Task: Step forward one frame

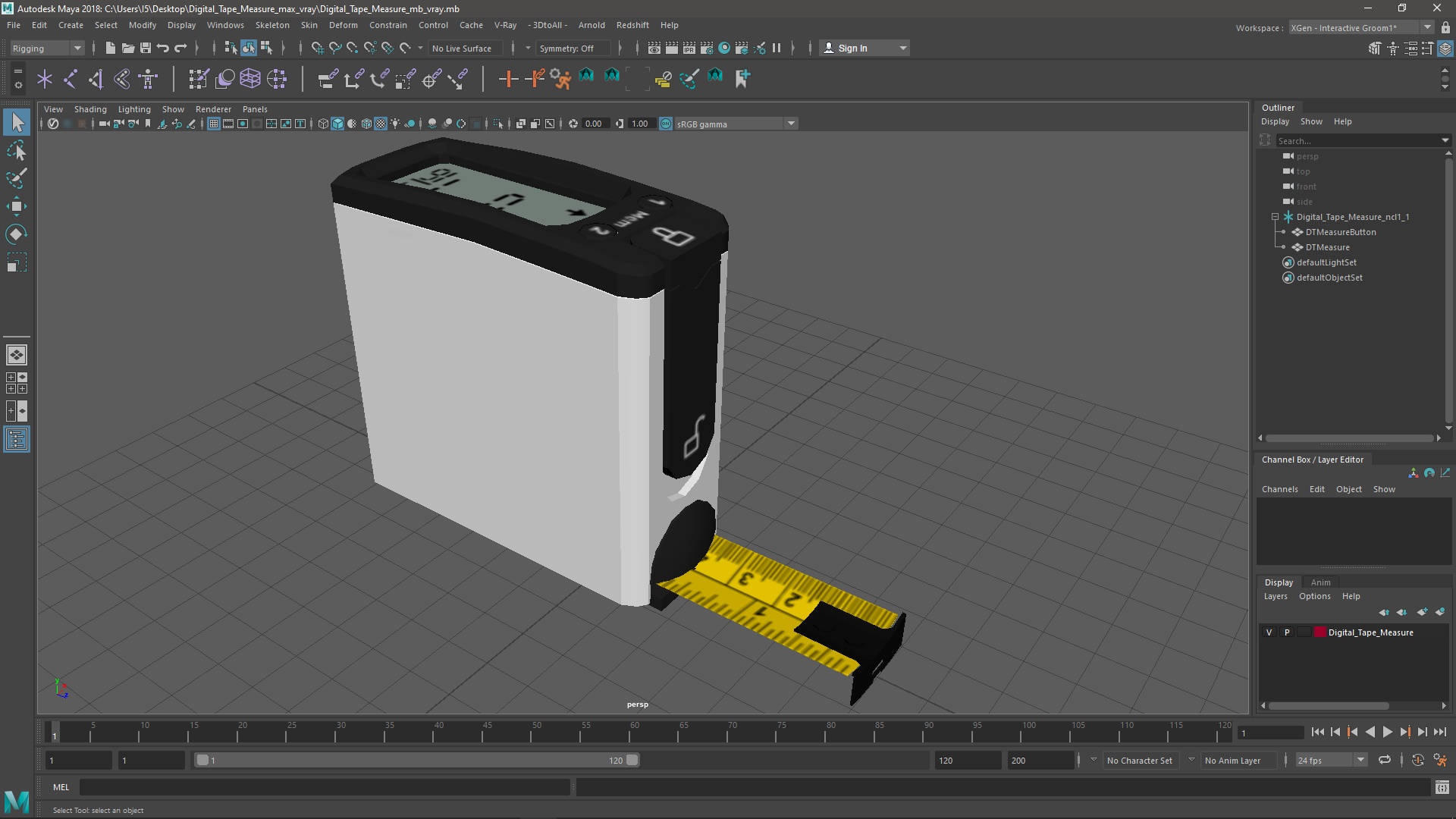Action: pyautogui.click(x=1422, y=732)
